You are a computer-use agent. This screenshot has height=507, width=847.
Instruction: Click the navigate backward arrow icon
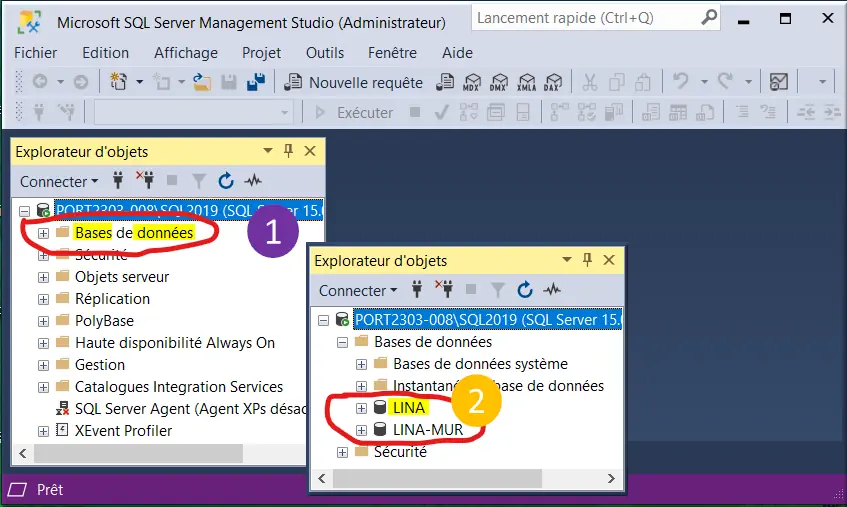pos(40,82)
